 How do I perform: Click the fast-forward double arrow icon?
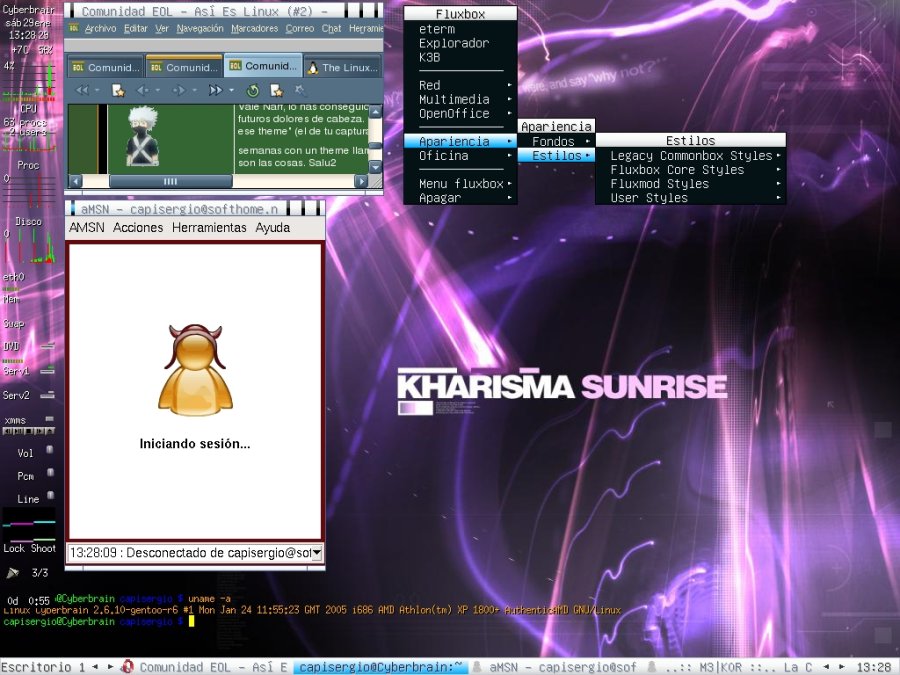[215, 90]
